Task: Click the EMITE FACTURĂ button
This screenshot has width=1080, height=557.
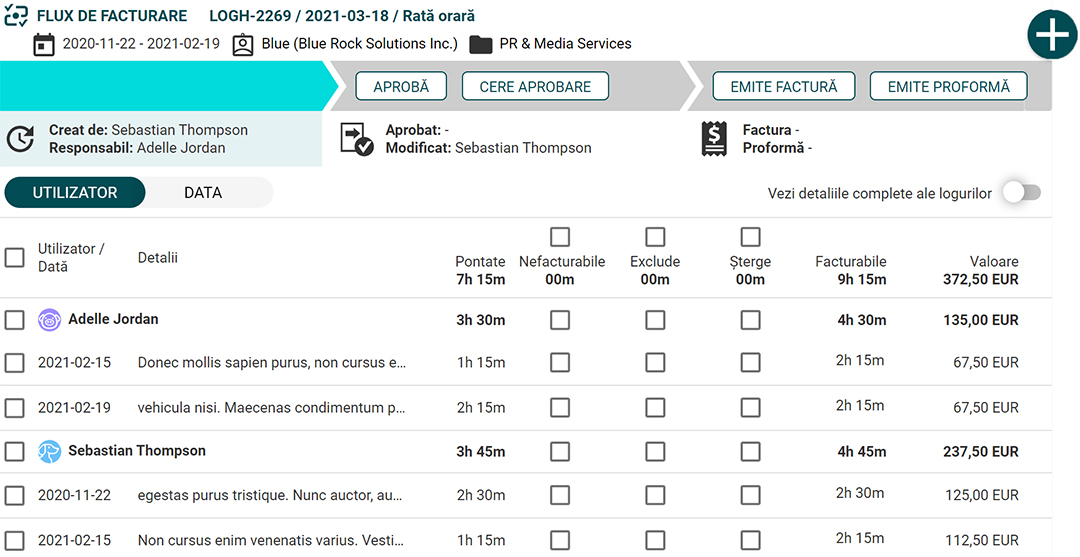Action: click(x=784, y=86)
